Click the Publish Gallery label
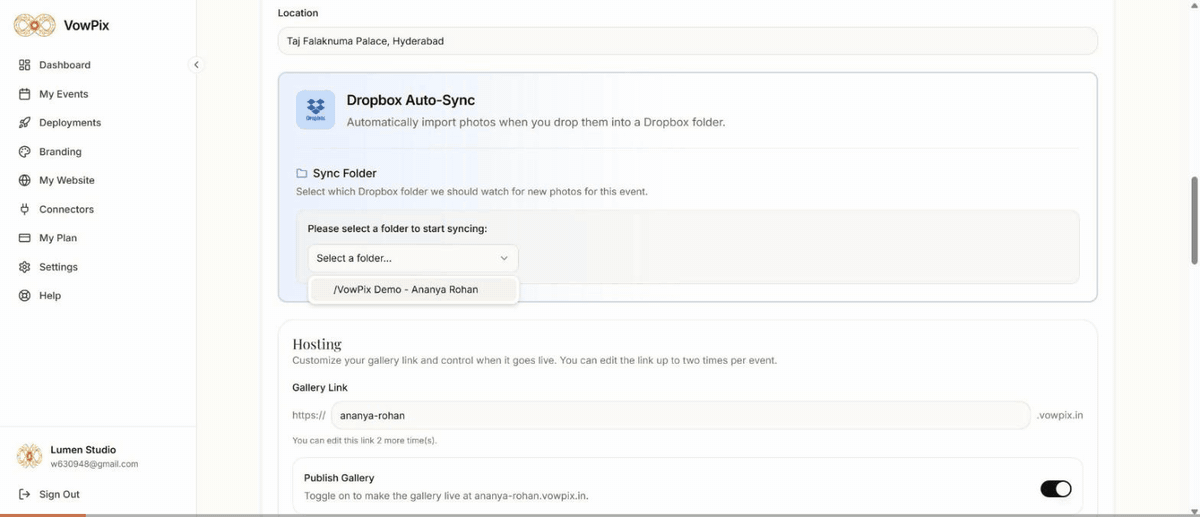Viewport: 1200px width, 517px height. coord(339,478)
